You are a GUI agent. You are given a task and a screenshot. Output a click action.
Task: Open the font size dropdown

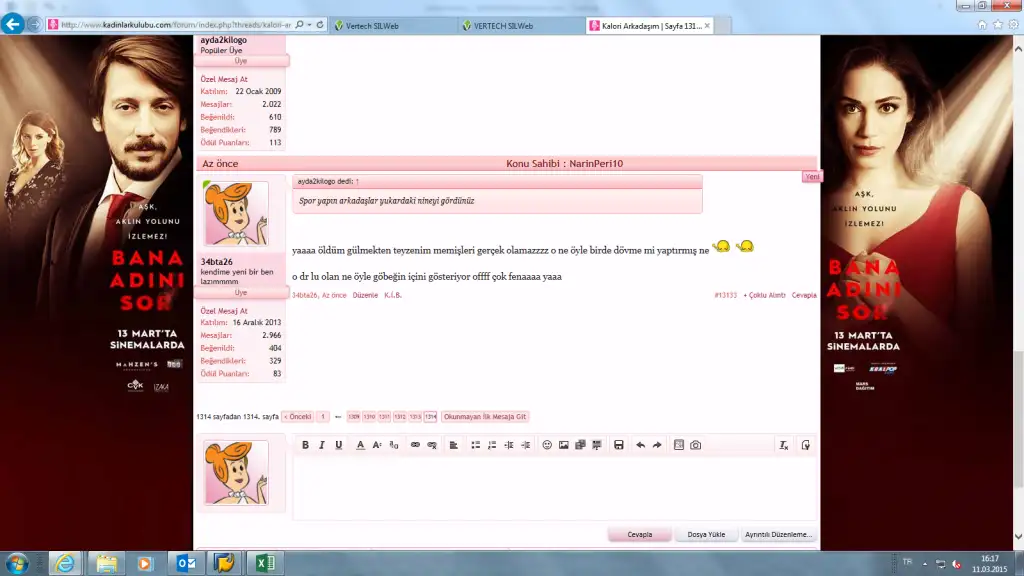377,445
